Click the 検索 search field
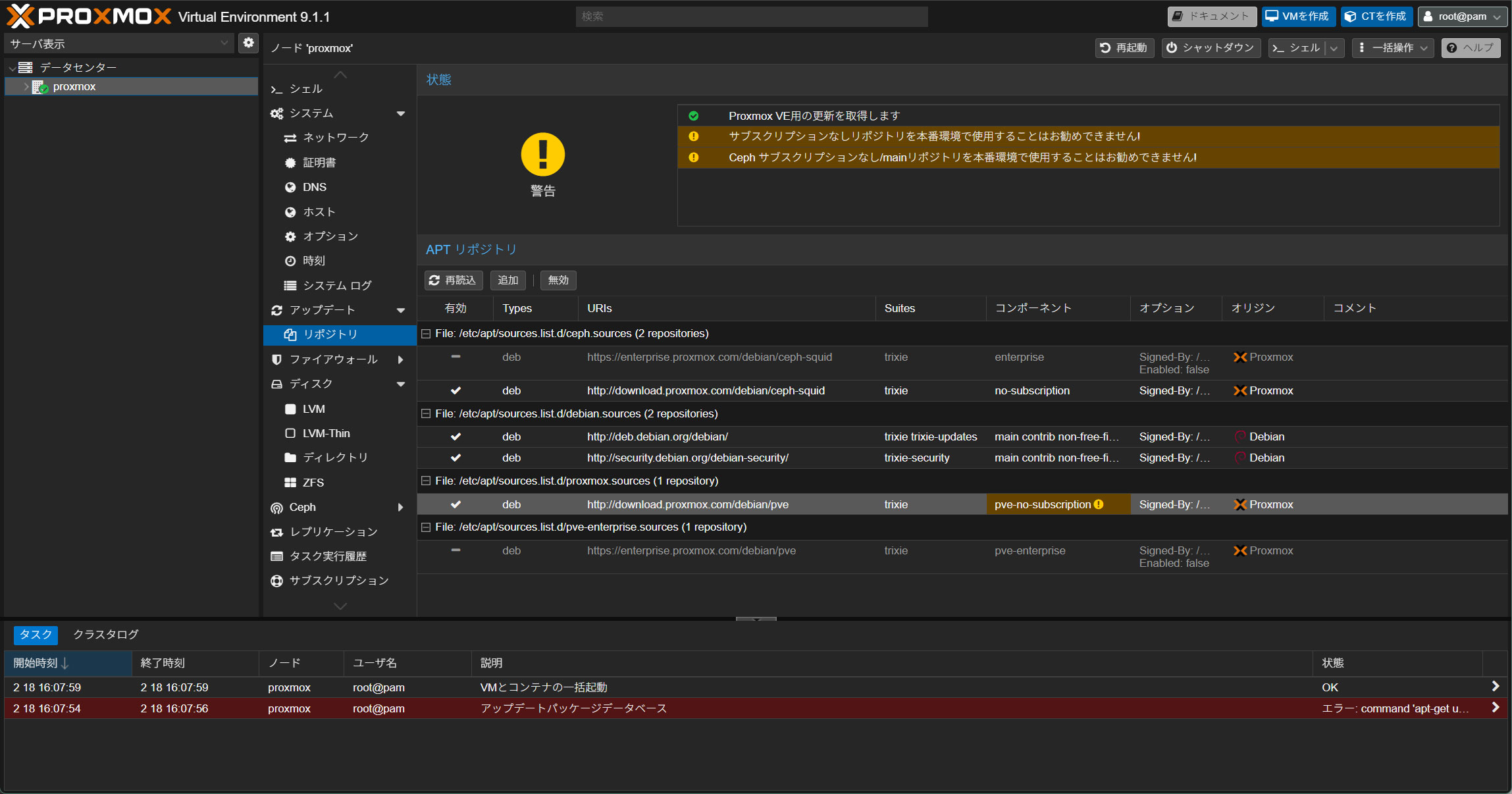 coord(751,16)
